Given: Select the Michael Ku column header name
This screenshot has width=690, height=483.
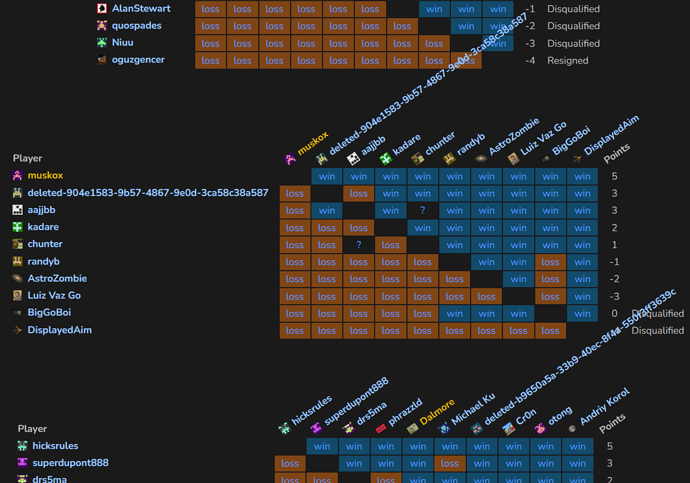Looking at the screenshot, I should 472,404.
